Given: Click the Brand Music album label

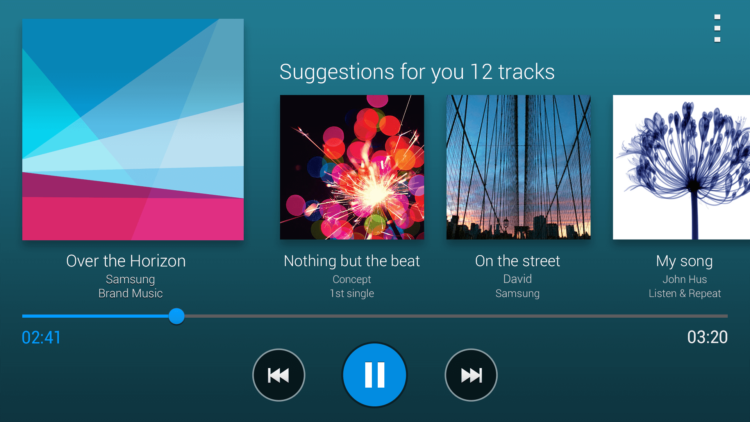Looking at the screenshot, I should pyautogui.click(x=131, y=293).
